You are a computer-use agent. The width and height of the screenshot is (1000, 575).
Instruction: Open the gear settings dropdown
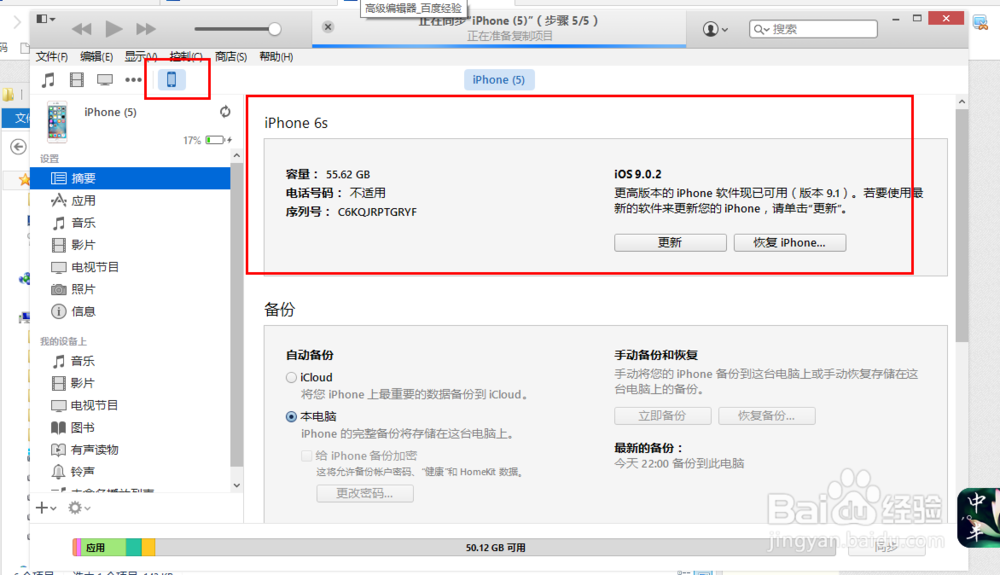pyautogui.click(x=79, y=508)
